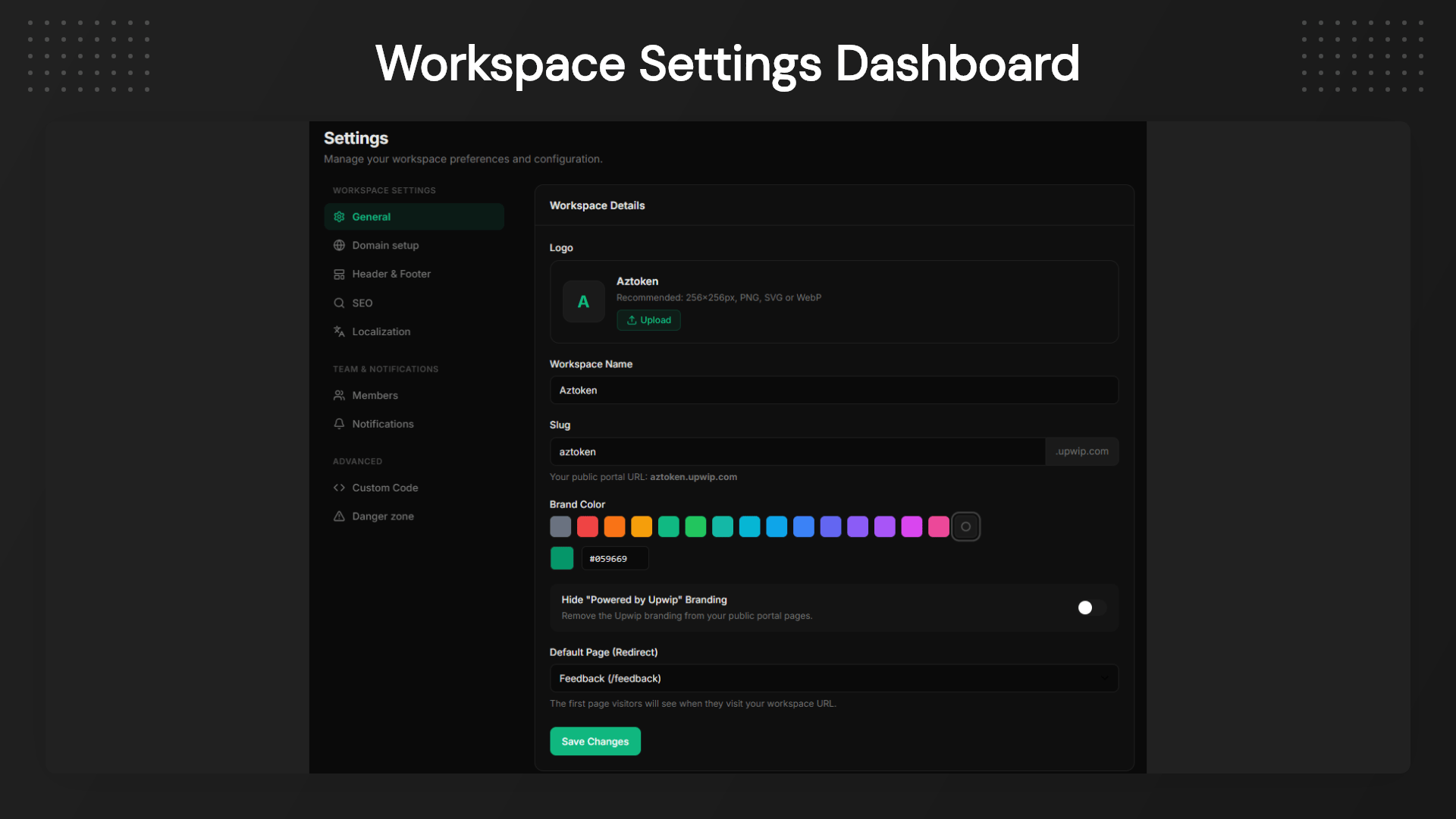Open the Members page
Image resolution: width=1456 pixels, height=819 pixels.
click(414, 396)
